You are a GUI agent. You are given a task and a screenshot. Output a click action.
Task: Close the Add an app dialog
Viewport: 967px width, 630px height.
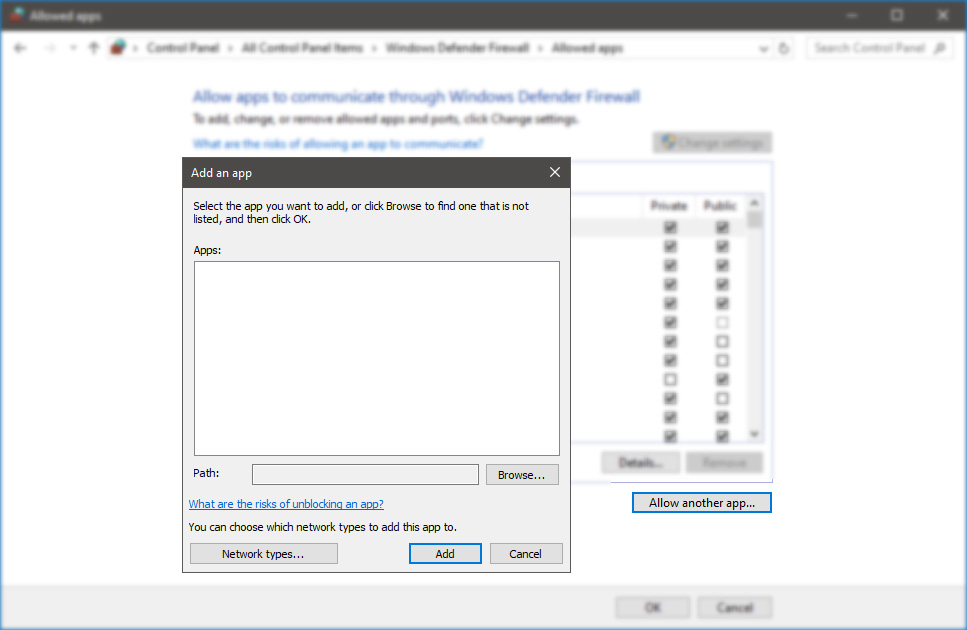554,173
